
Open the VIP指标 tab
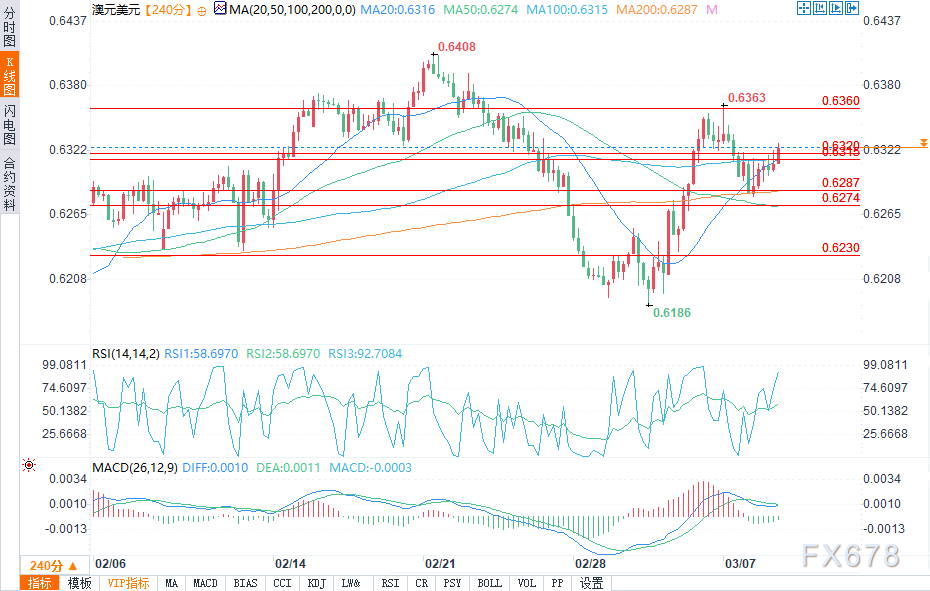click(129, 583)
